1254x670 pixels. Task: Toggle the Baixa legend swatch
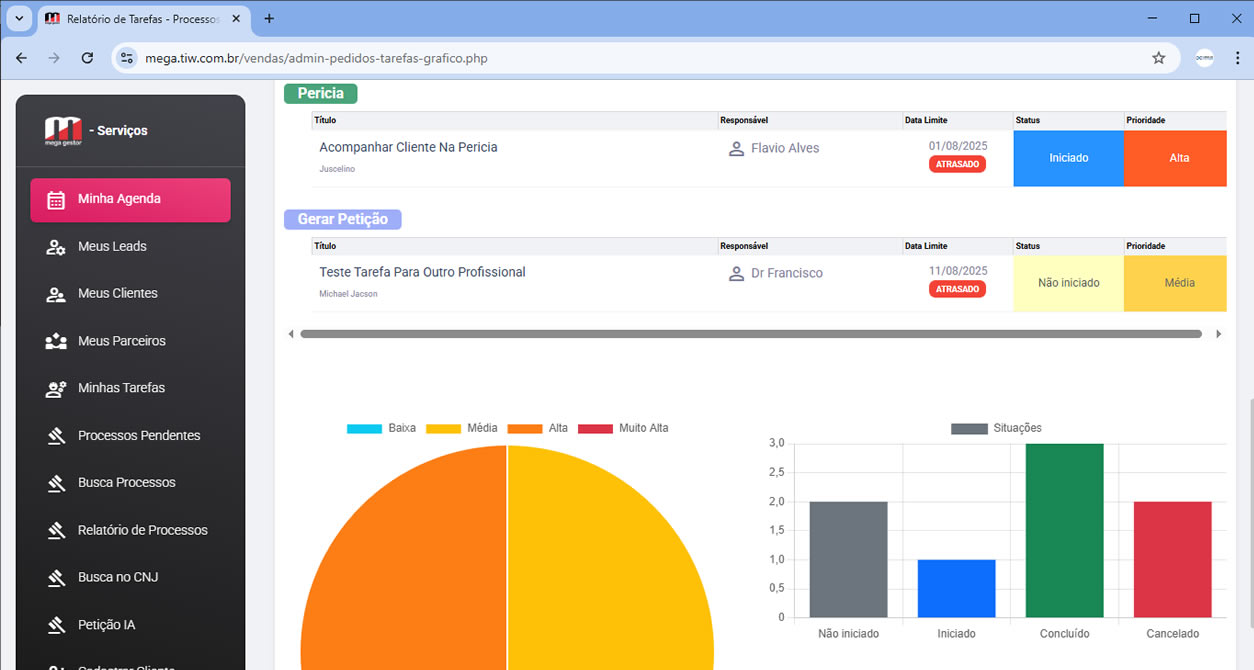(364, 429)
